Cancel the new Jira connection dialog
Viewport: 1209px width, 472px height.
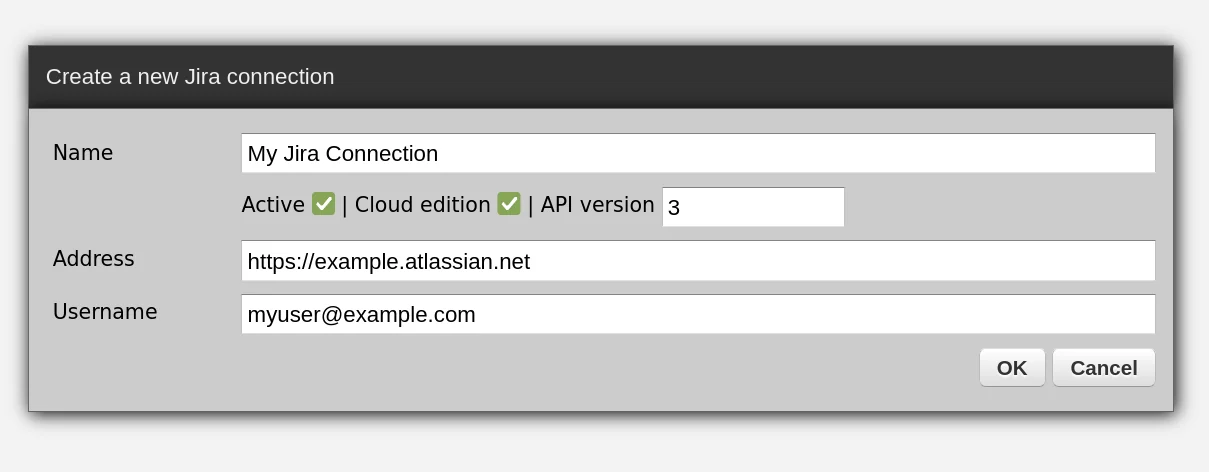pyautogui.click(x=1103, y=367)
